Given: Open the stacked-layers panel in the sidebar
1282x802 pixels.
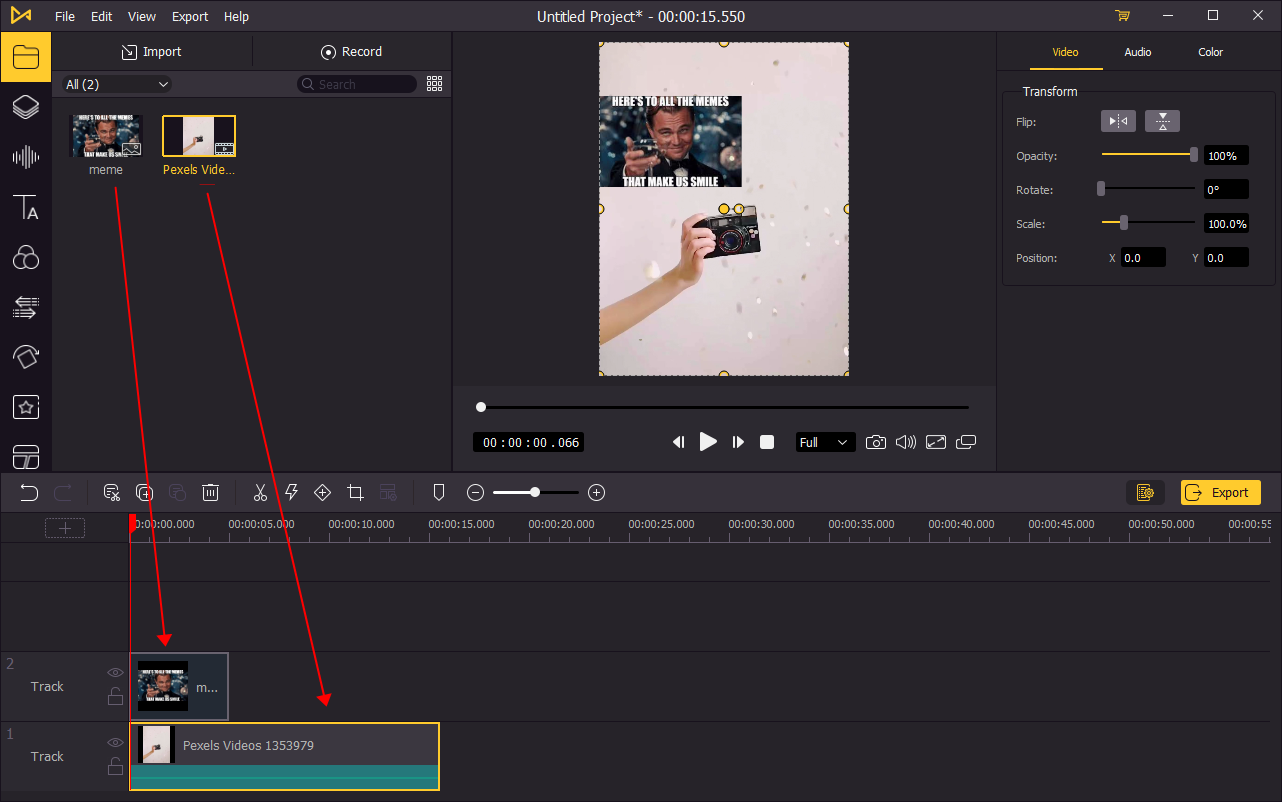Looking at the screenshot, I should pos(25,107).
